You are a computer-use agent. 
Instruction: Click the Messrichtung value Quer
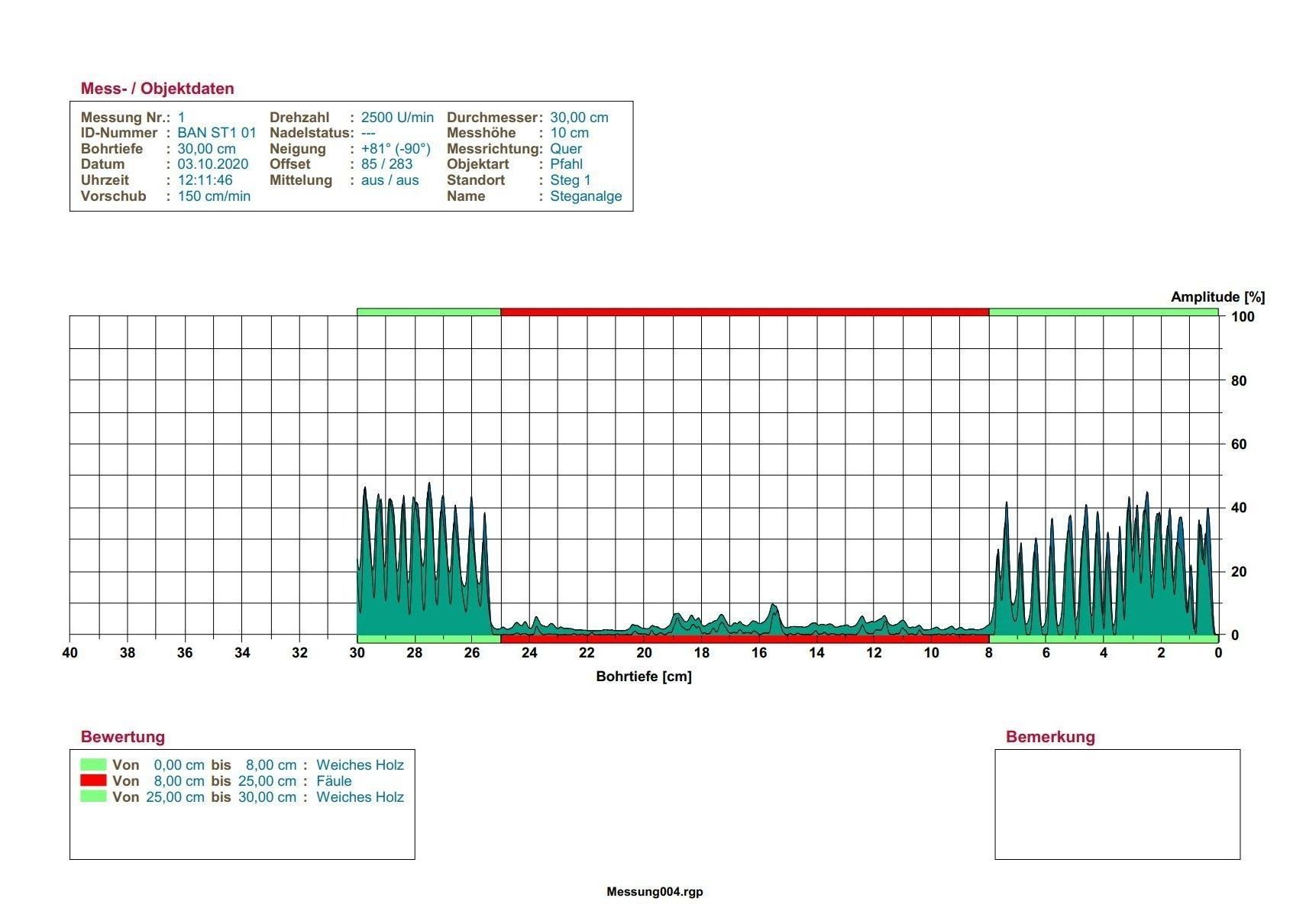point(566,149)
